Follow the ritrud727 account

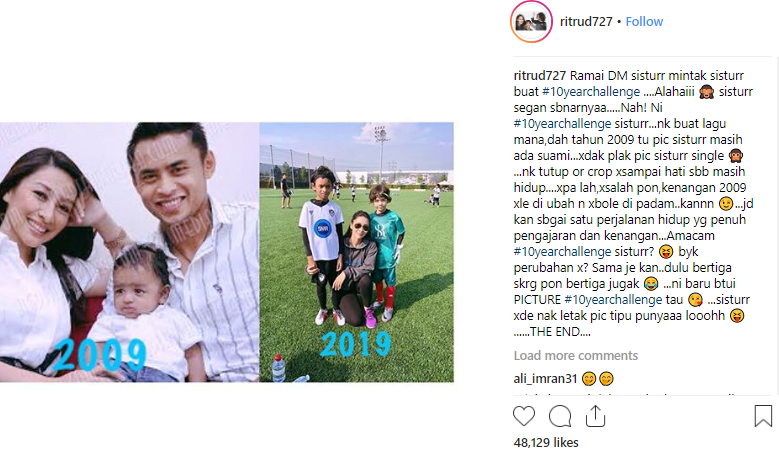click(x=644, y=21)
